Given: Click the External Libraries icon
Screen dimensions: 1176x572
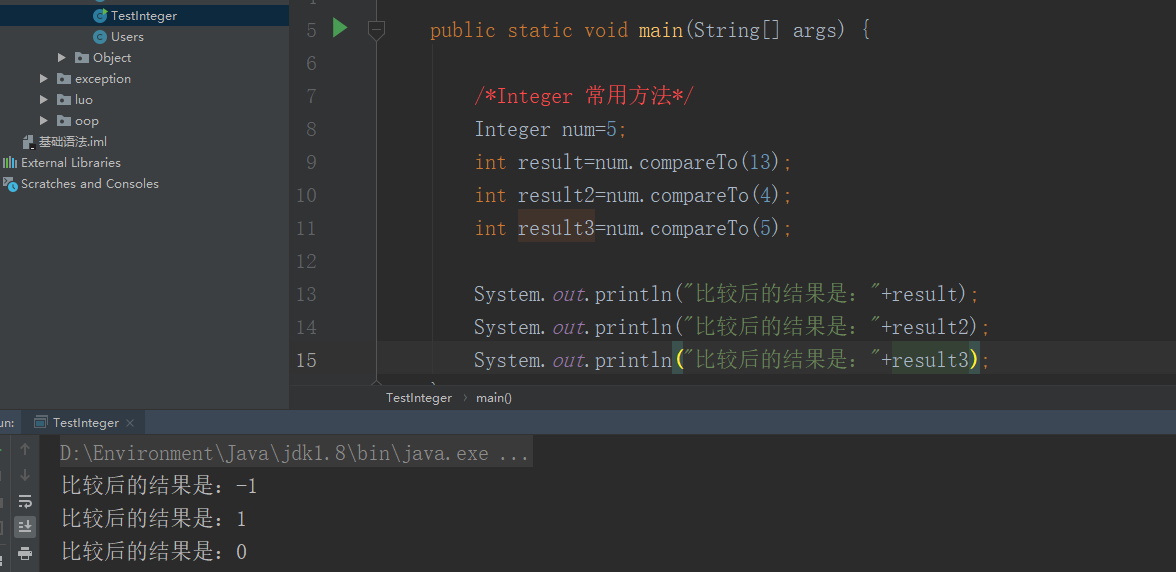Looking at the screenshot, I should coord(10,163).
